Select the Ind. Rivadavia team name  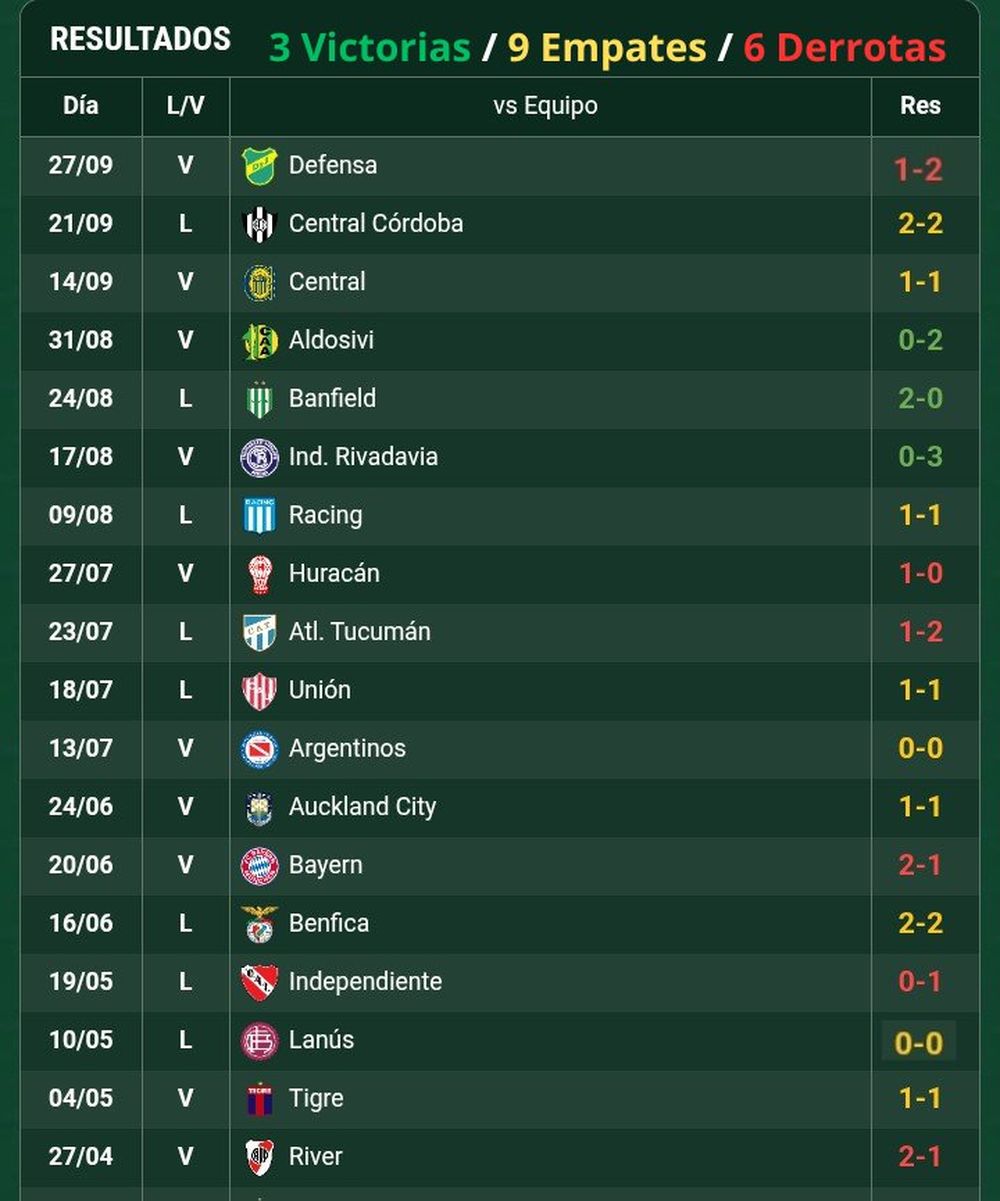[363, 457]
